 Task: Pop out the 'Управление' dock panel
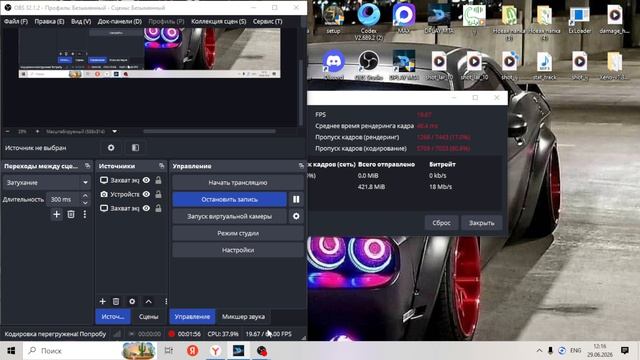[x=301, y=166]
